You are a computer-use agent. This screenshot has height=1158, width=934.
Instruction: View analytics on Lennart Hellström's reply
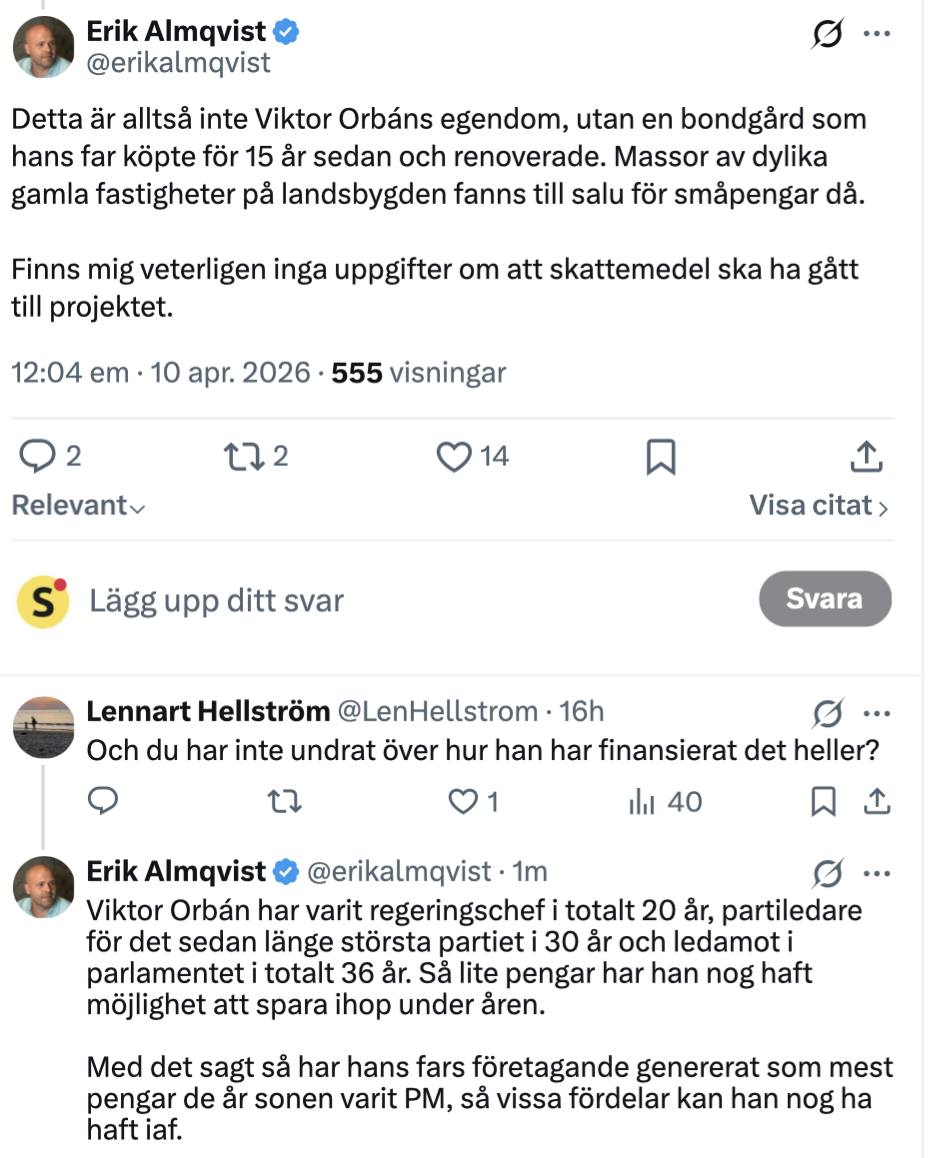[x=639, y=801]
